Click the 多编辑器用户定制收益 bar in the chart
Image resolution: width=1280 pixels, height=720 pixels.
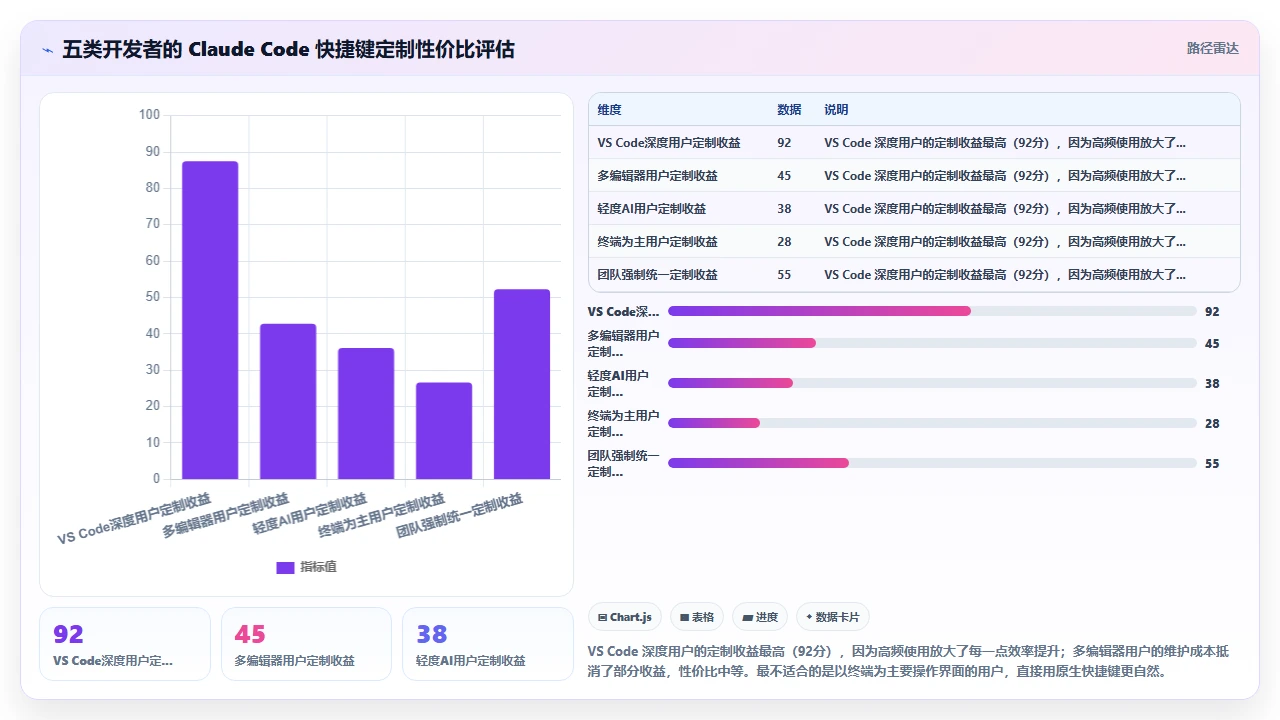(x=288, y=401)
